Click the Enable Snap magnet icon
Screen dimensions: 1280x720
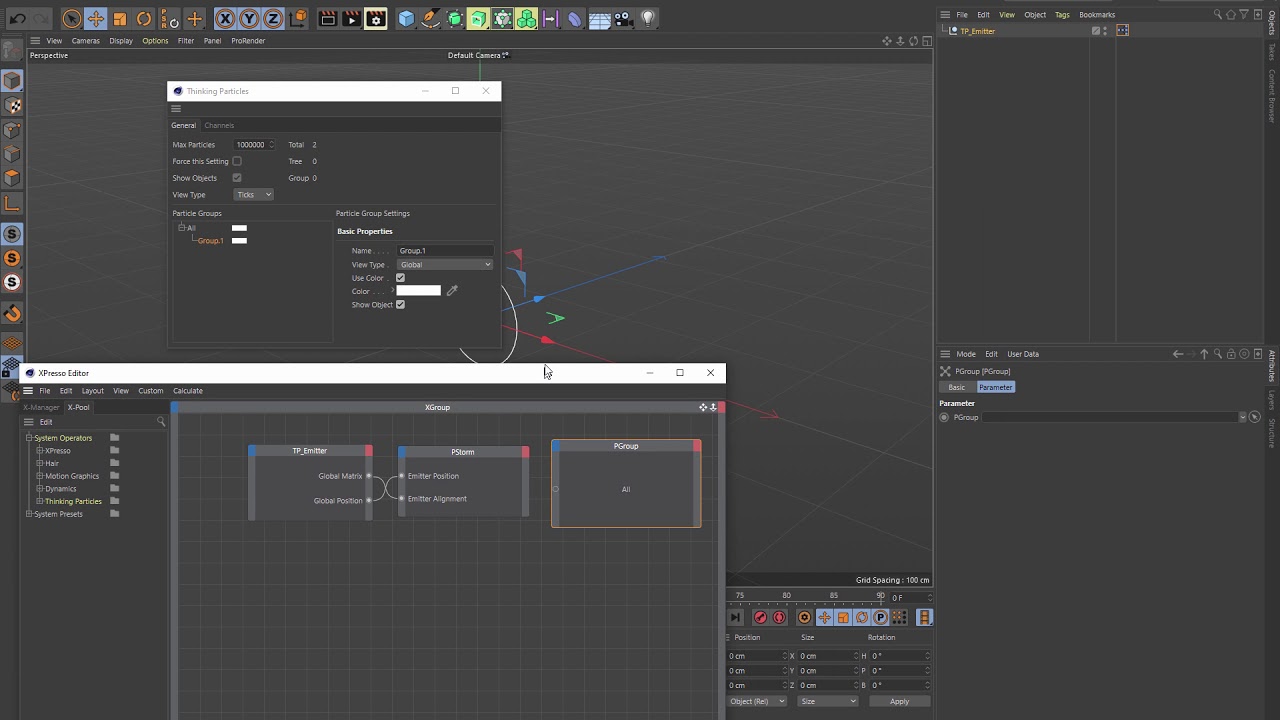pos(12,313)
